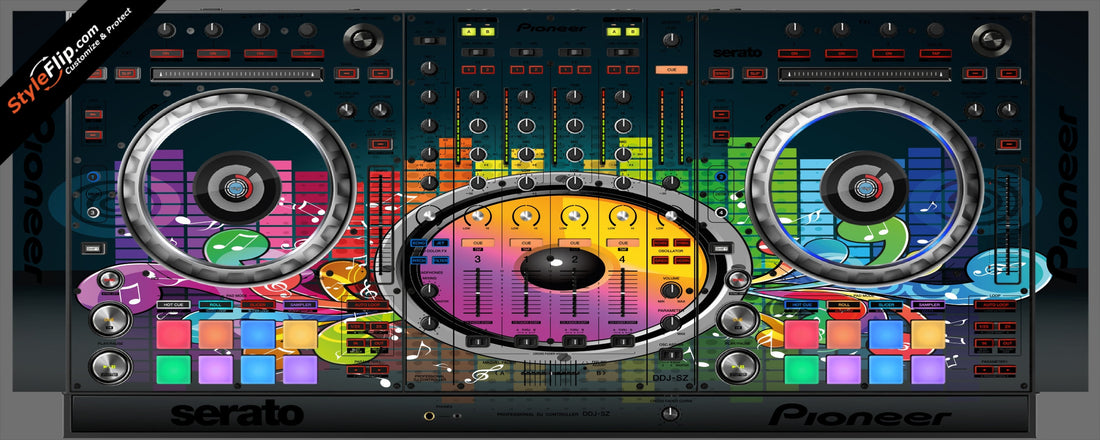This screenshot has width=1100, height=440.
Task: Turn the oscillator VOLUME knob
Action: 671,290
